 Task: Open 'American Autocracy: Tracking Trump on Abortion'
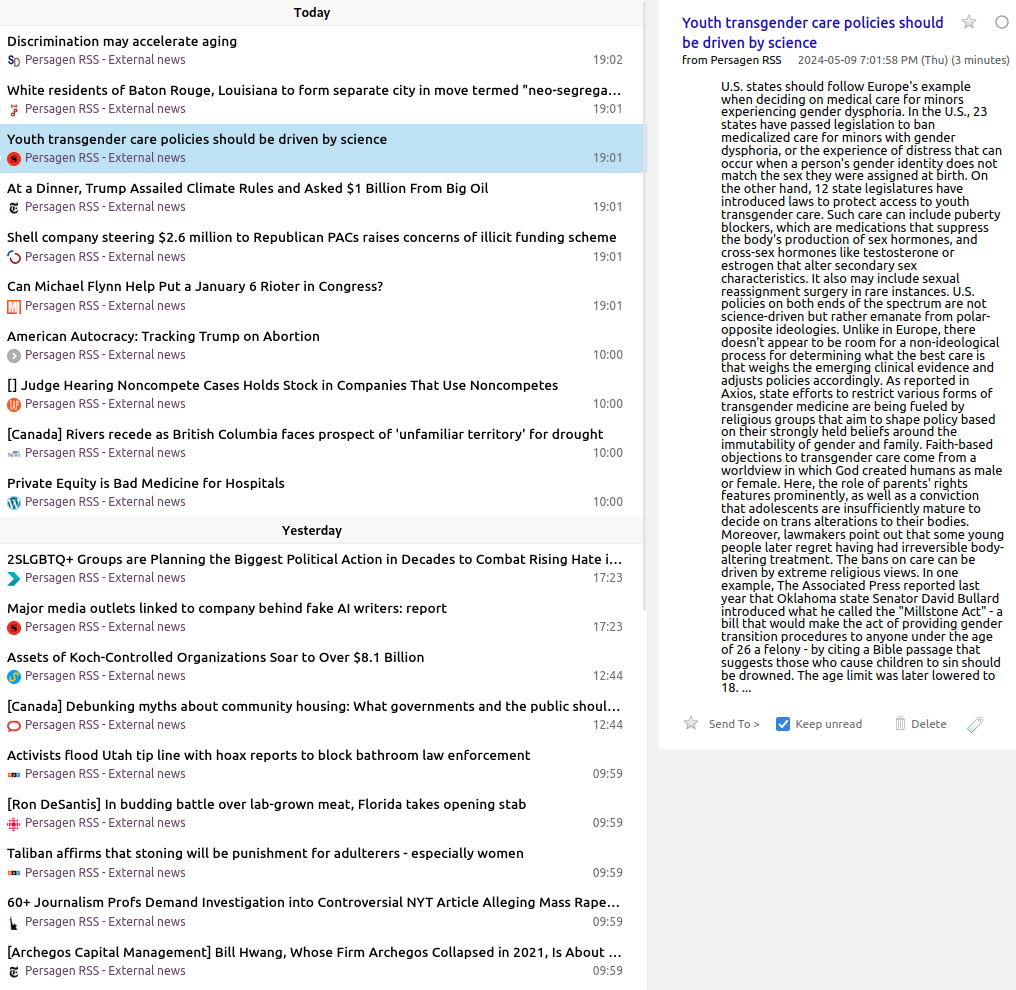163,336
